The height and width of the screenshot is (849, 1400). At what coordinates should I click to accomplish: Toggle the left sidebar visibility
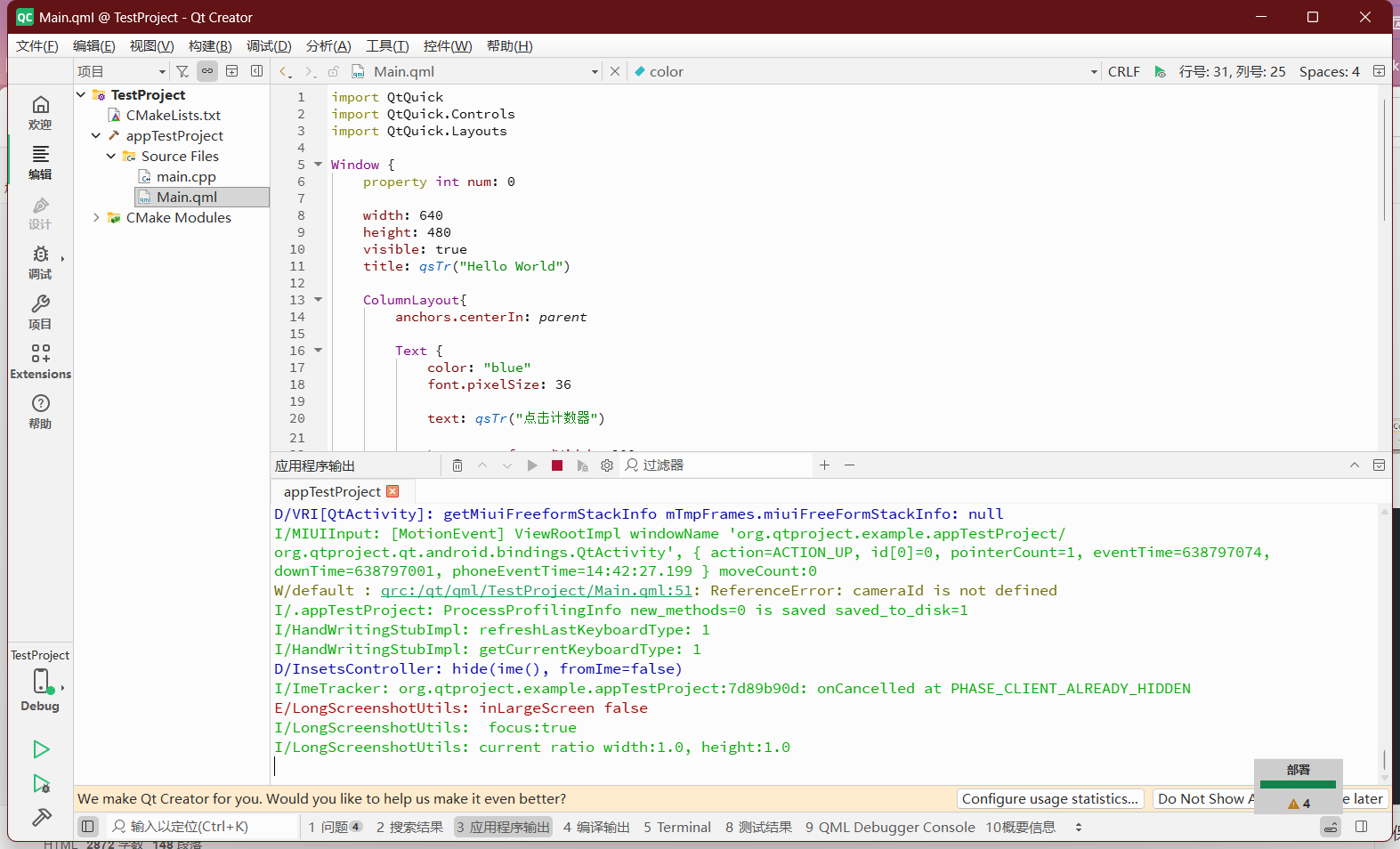[87, 827]
